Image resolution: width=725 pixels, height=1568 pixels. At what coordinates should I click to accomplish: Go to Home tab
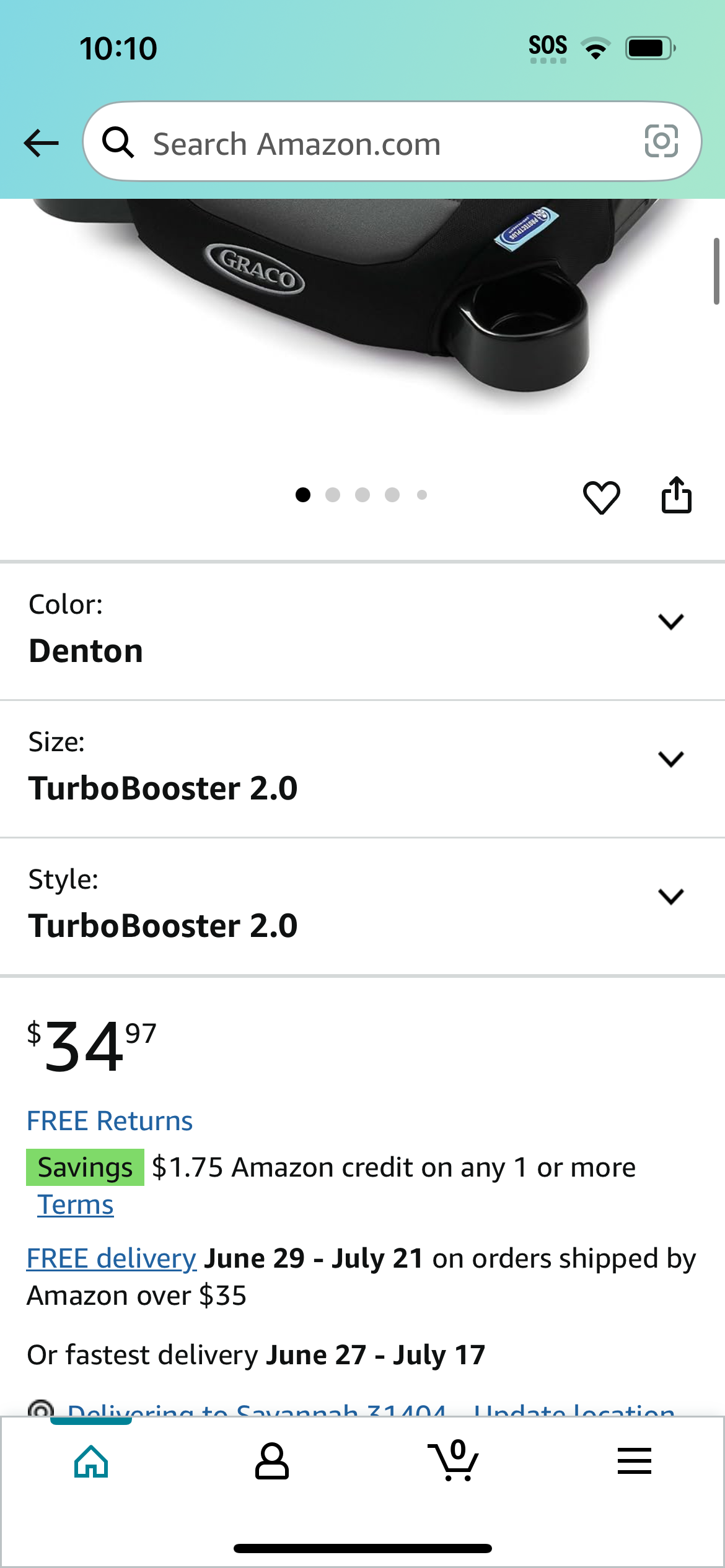pos(91,1461)
